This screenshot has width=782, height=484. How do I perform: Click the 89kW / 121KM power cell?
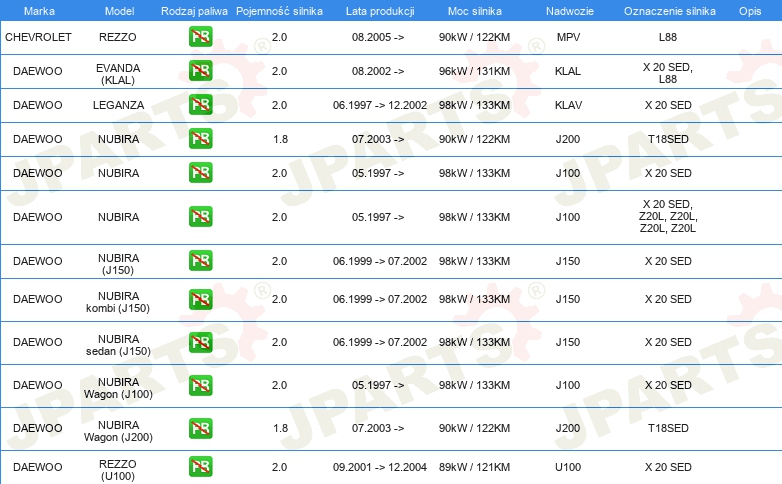point(474,467)
